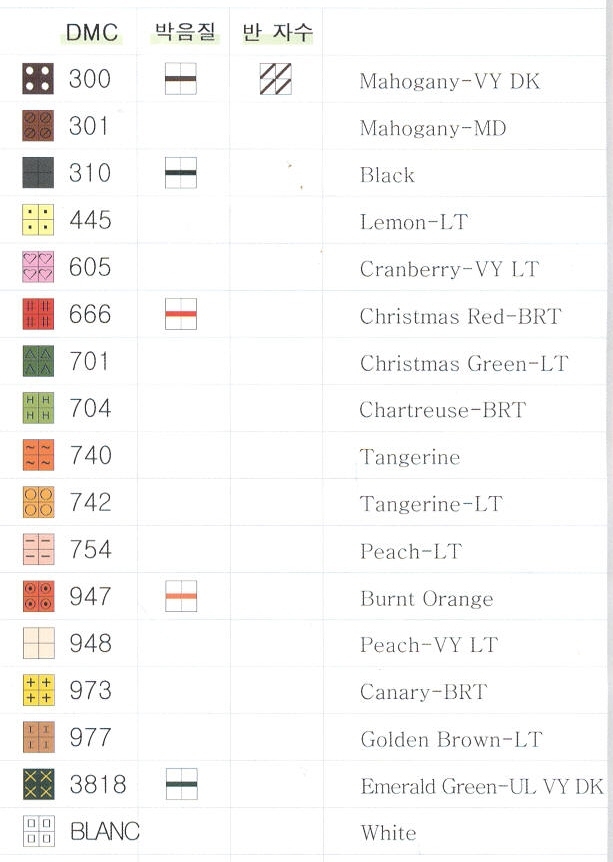Click the red backstitch icon for 666

point(181,314)
